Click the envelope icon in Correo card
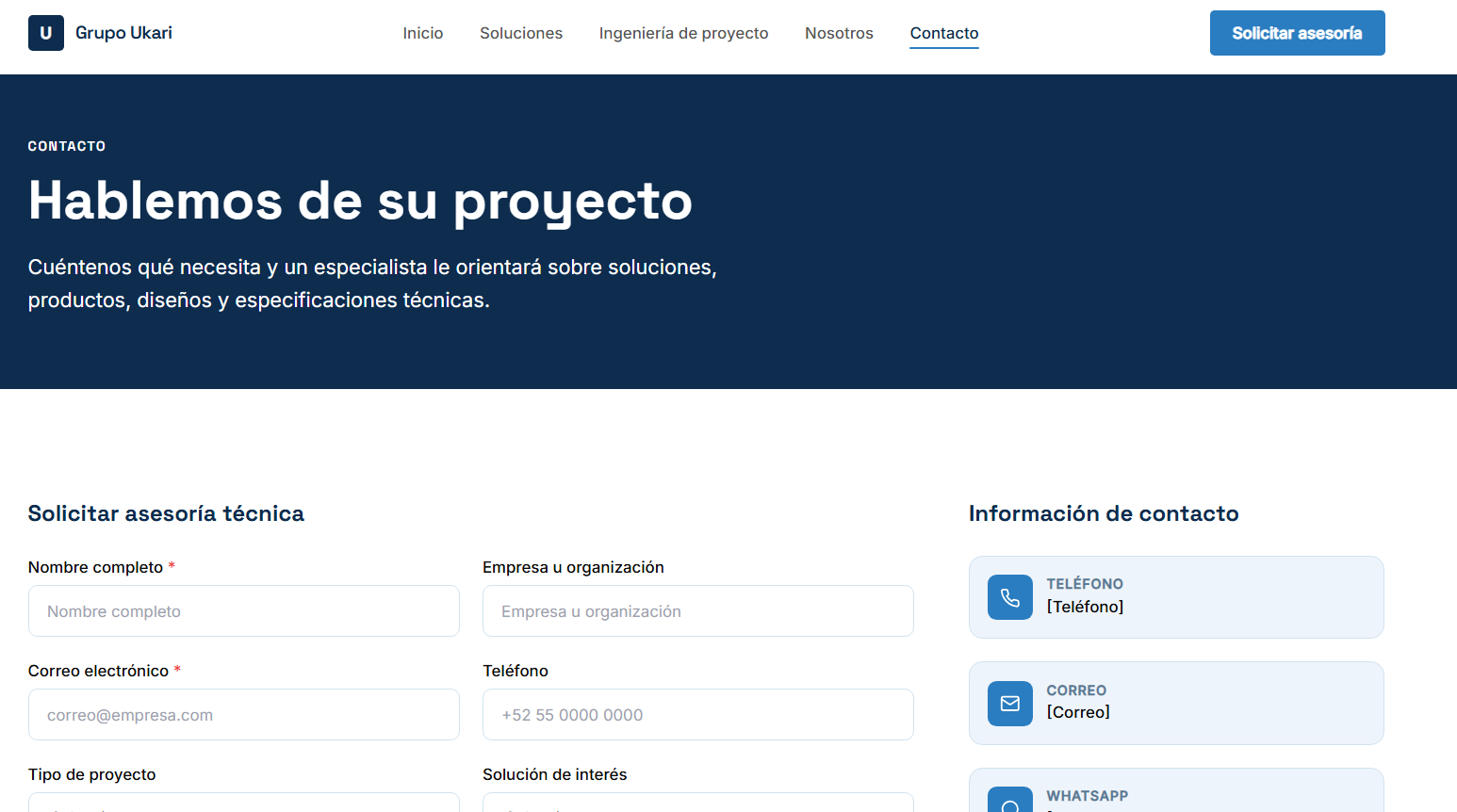 click(x=1010, y=704)
